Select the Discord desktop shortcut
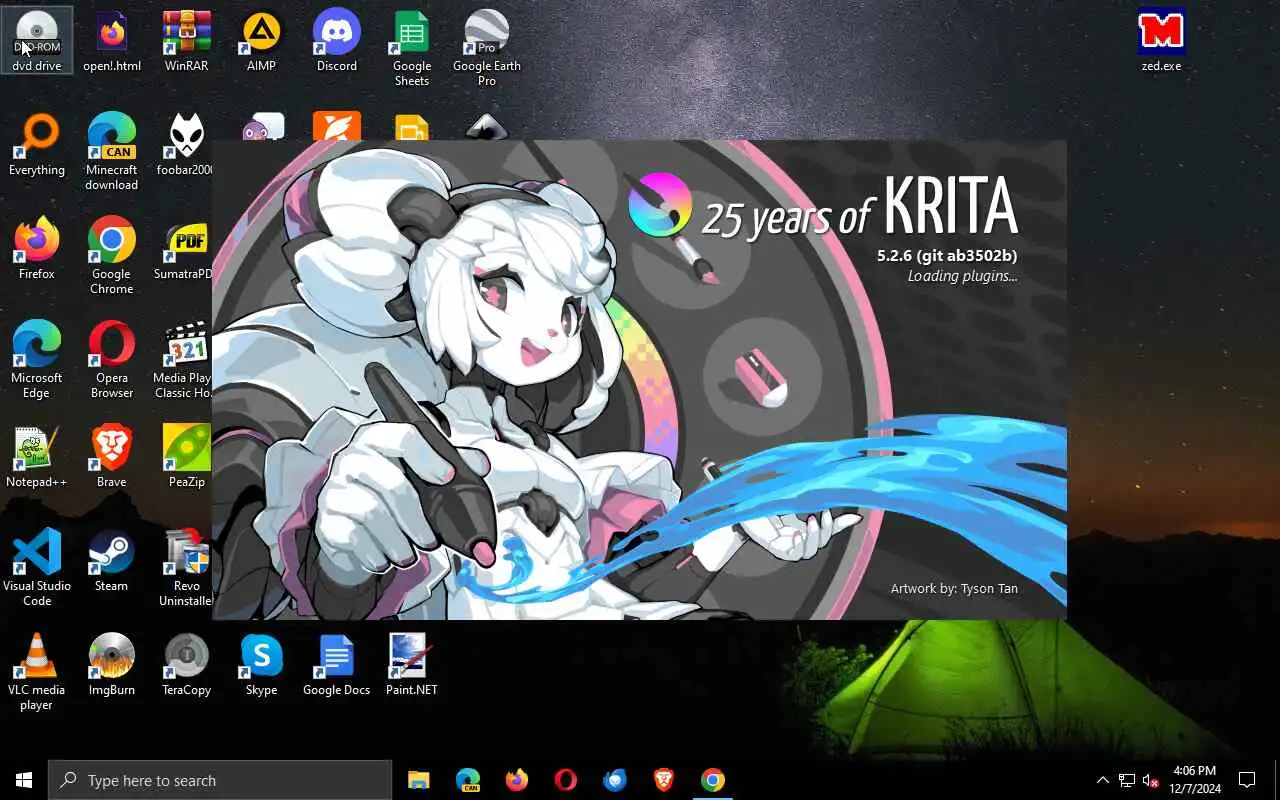Viewport: 1280px width, 800px height. tap(337, 42)
